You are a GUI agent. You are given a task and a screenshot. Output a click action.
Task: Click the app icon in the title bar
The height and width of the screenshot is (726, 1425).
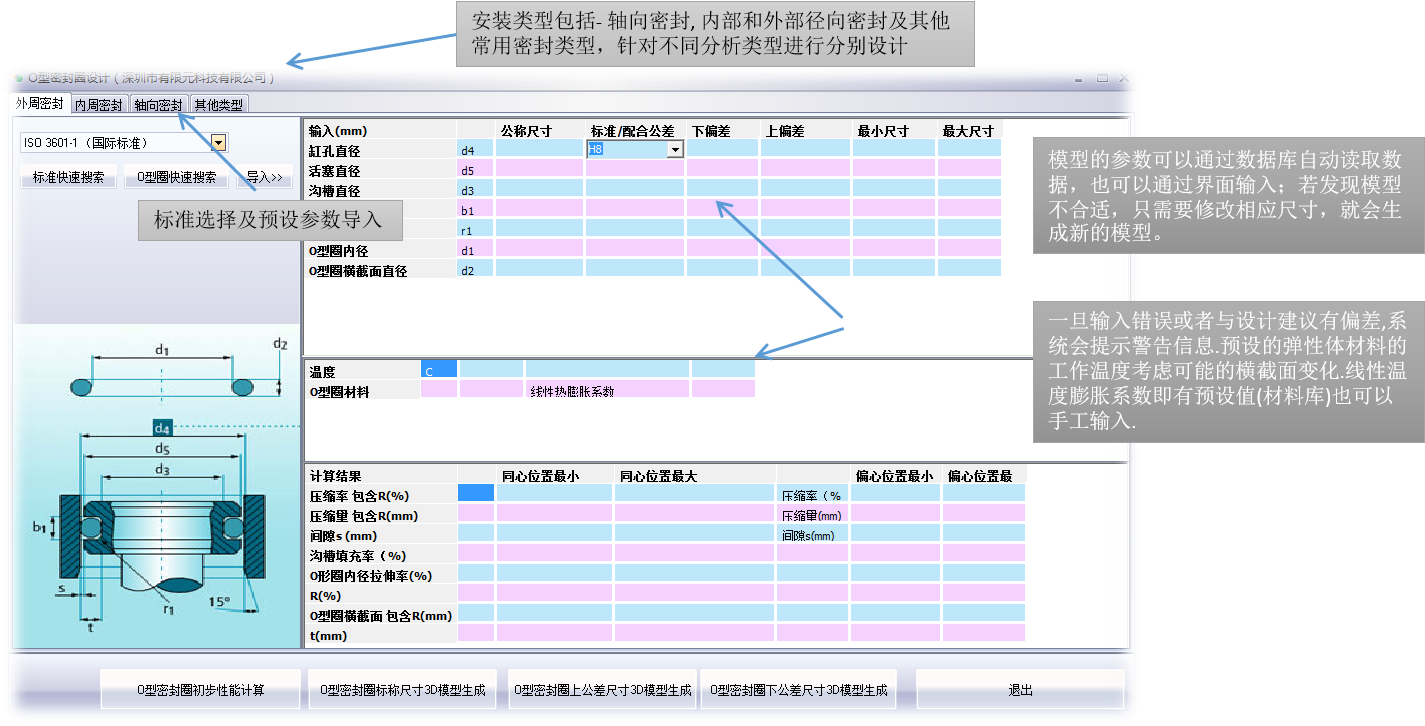pyautogui.click(x=16, y=77)
